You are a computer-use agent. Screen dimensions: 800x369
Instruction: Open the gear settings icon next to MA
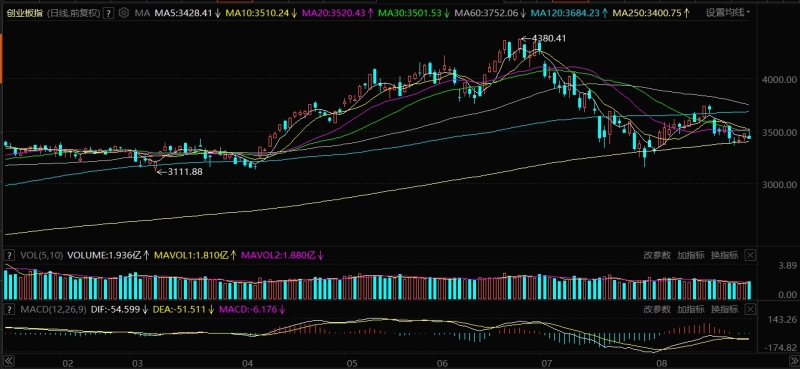(x=123, y=13)
